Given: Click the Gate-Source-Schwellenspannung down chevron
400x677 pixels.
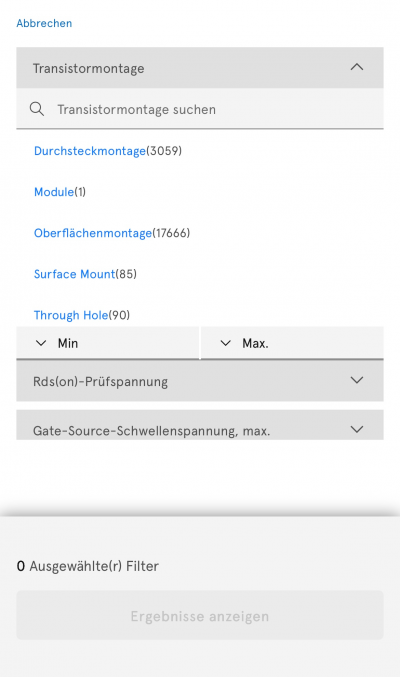Looking at the screenshot, I should [x=357, y=430].
